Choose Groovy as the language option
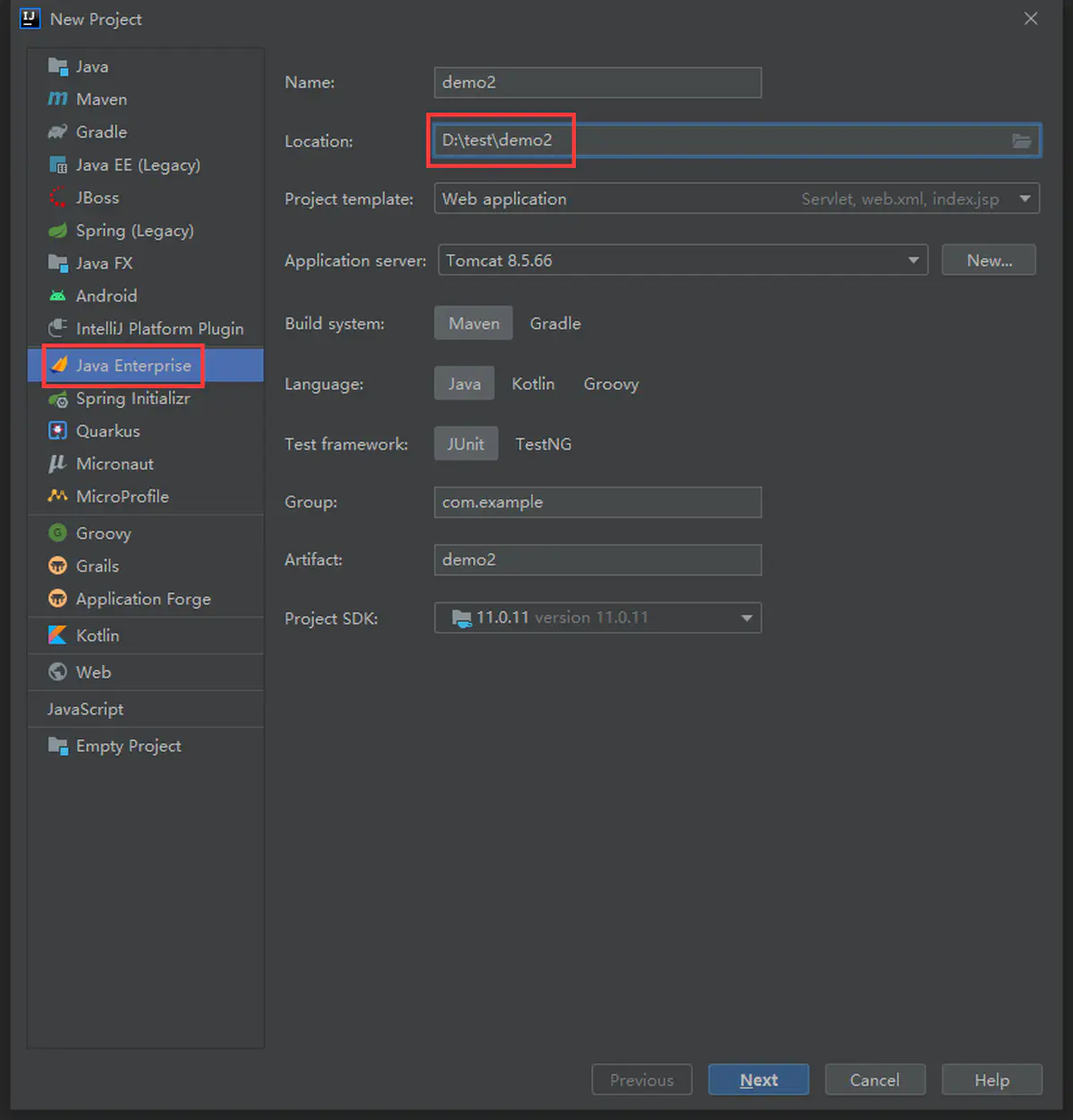 tap(612, 383)
